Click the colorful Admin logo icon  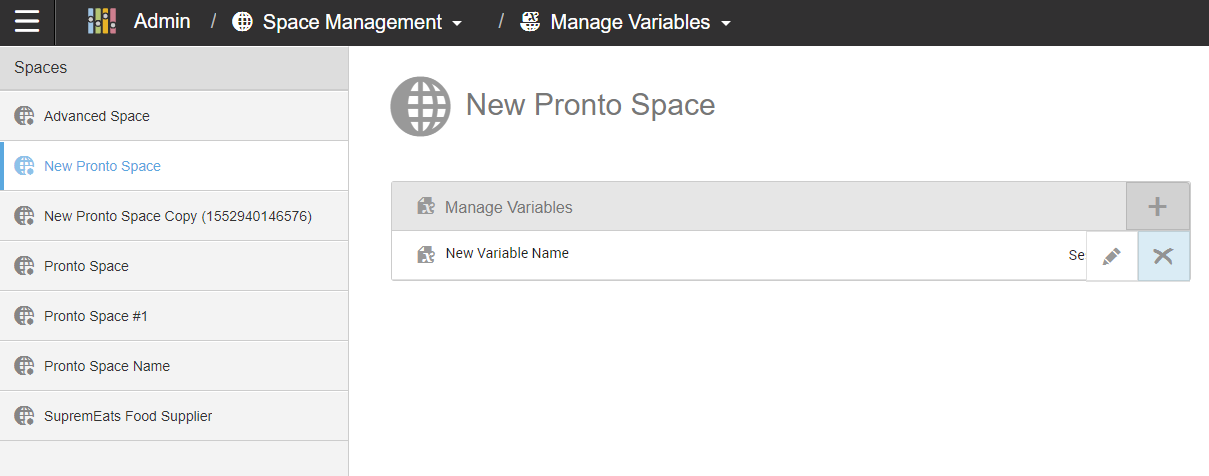pos(102,22)
